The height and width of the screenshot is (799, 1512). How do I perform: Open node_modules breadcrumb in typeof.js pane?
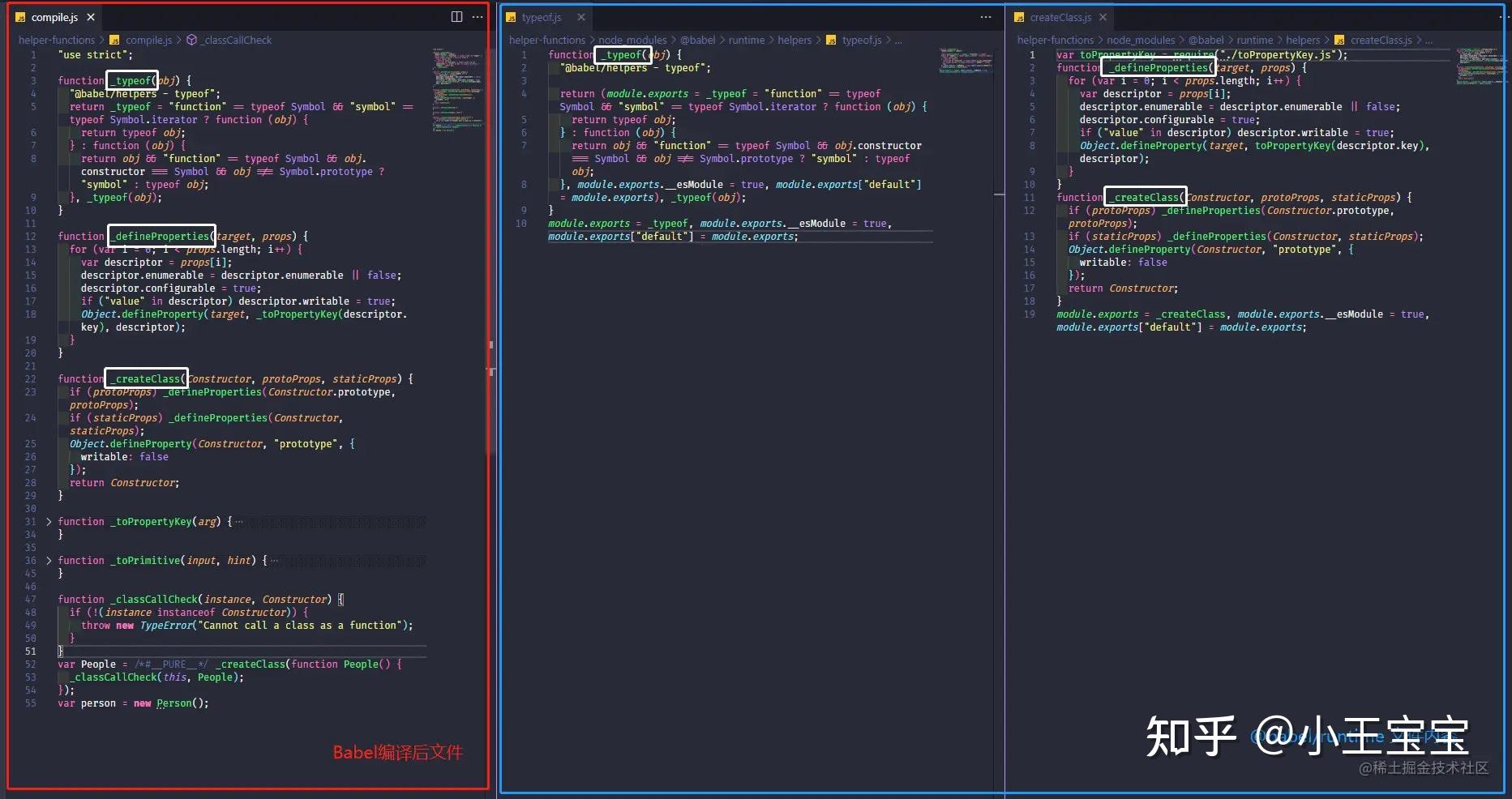[632, 40]
